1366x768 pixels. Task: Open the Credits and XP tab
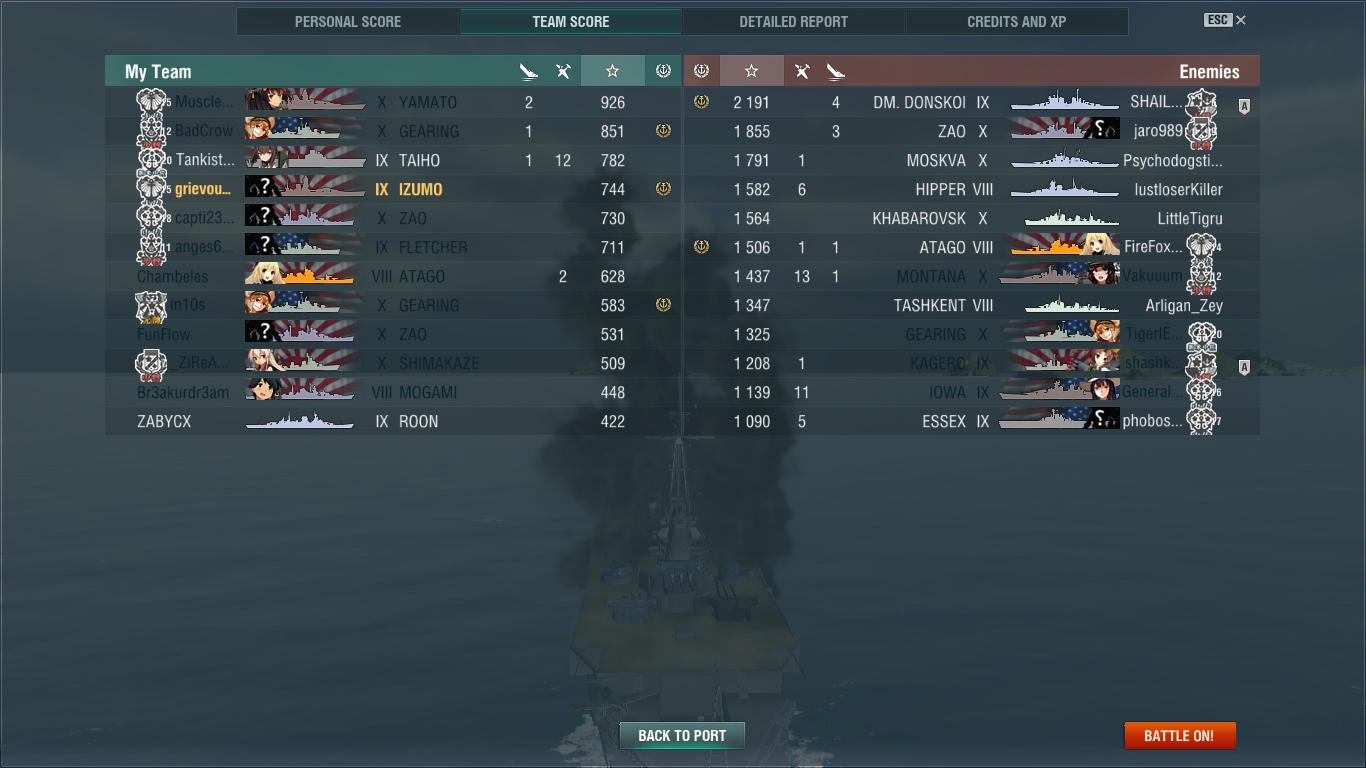(x=1016, y=21)
